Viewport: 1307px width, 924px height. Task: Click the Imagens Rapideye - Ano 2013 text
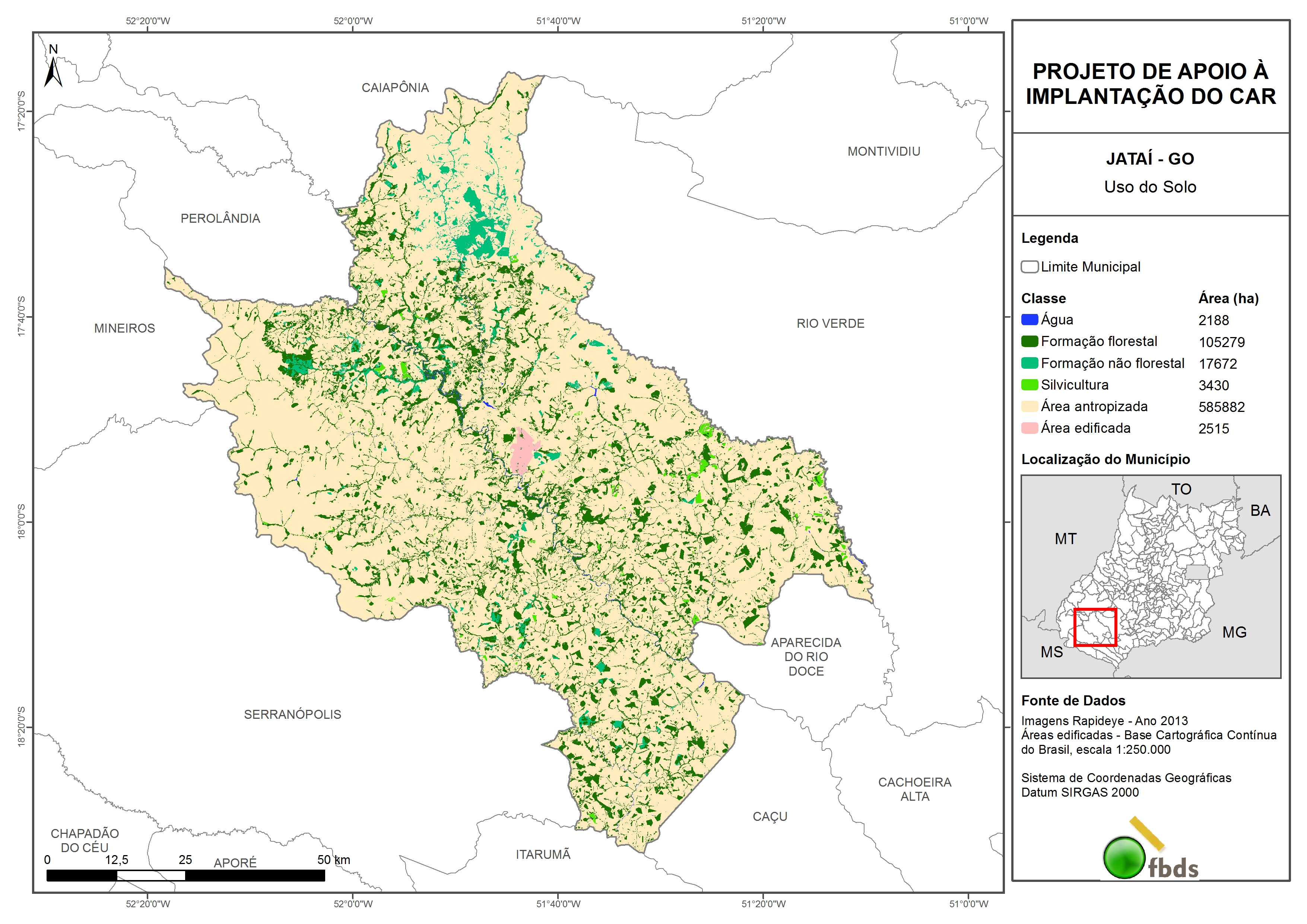pyautogui.click(x=1104, y=721)
